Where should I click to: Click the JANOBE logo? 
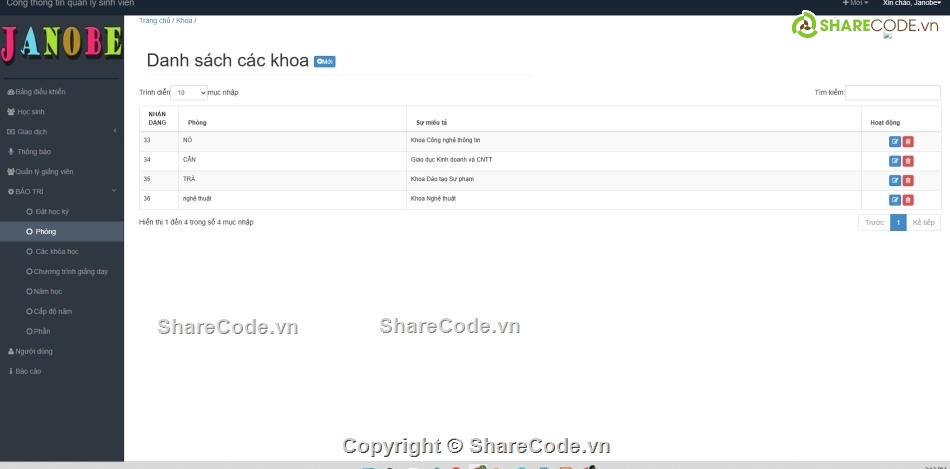point(62,42)
